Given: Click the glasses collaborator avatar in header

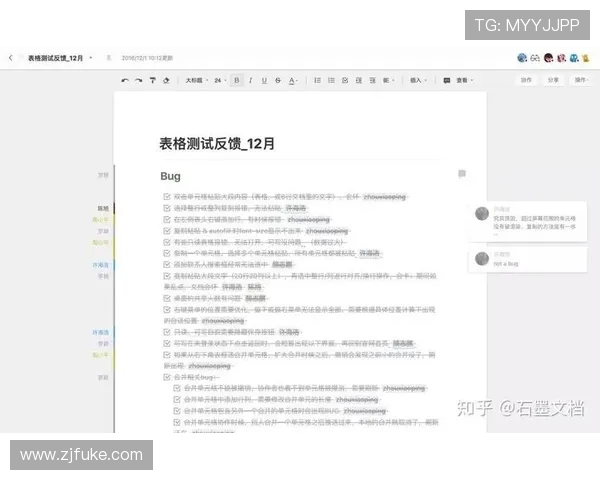Looking at the screenshot, I should [535, 58].
